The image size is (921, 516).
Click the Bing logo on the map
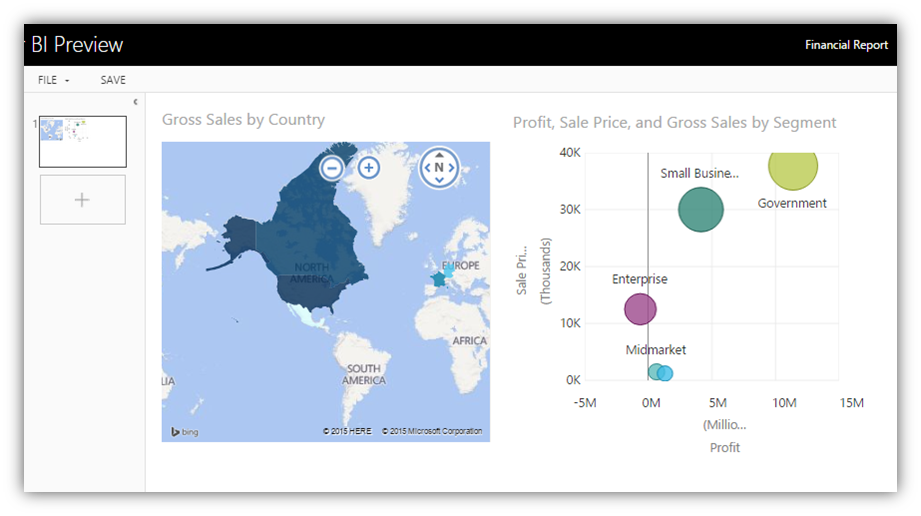tap(184, 431)
